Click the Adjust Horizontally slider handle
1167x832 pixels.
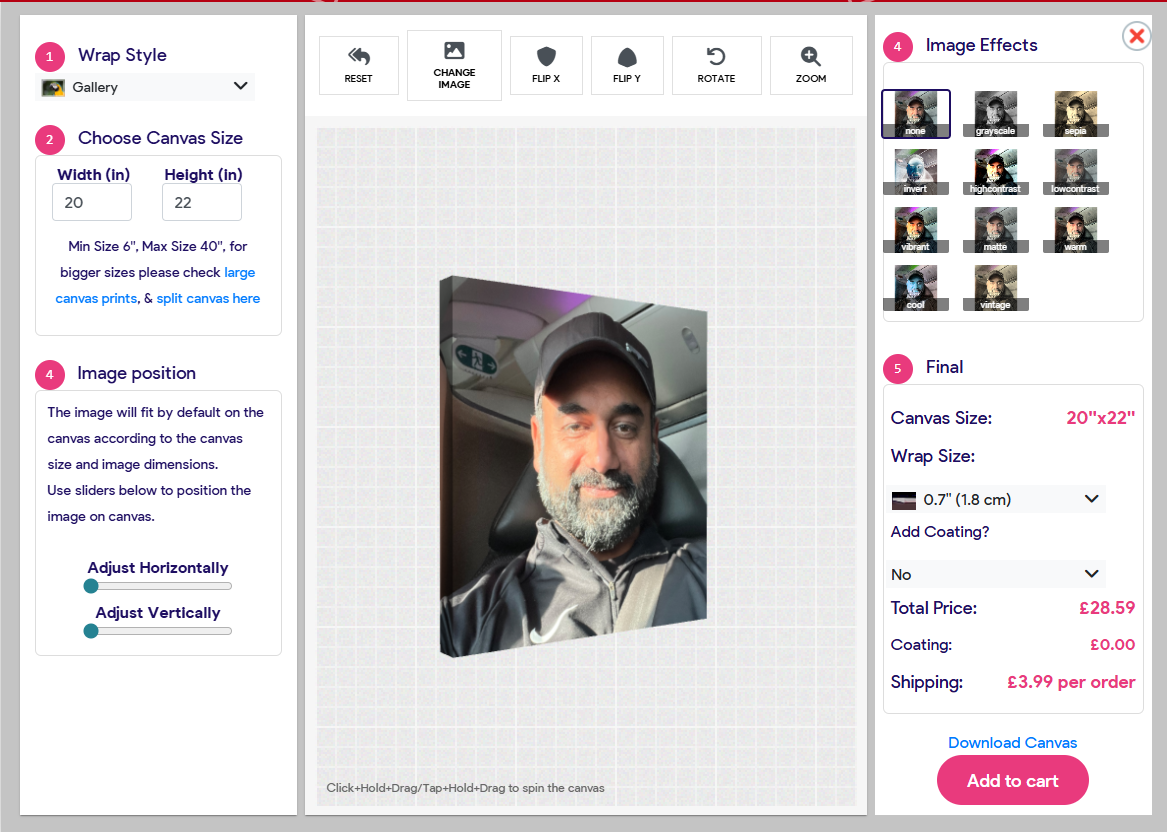(91, 586)
